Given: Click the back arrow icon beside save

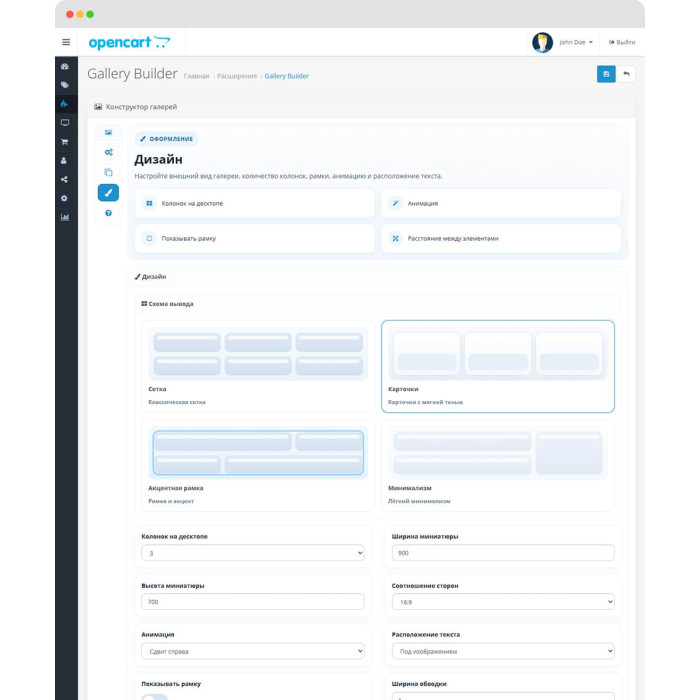Looking at the screenshot, I should pos(626,74).
